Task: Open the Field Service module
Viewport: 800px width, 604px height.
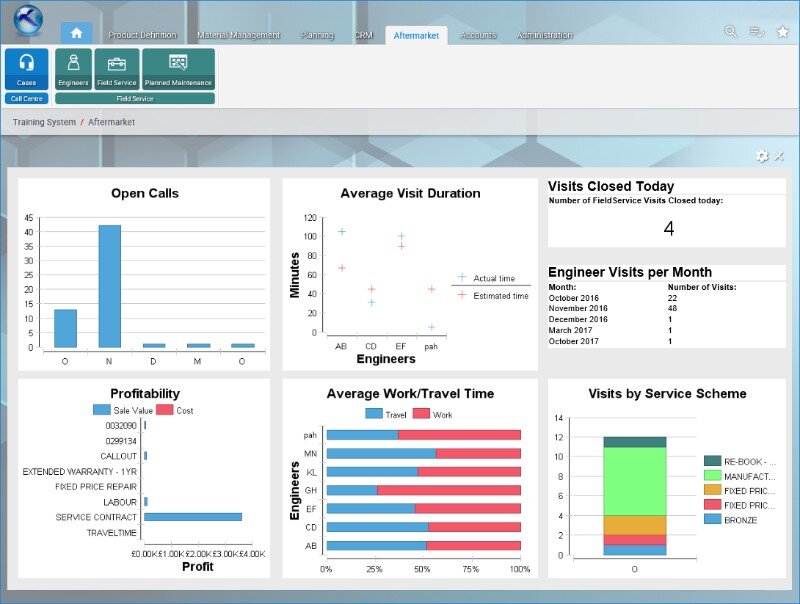Action: pos(117,68)
